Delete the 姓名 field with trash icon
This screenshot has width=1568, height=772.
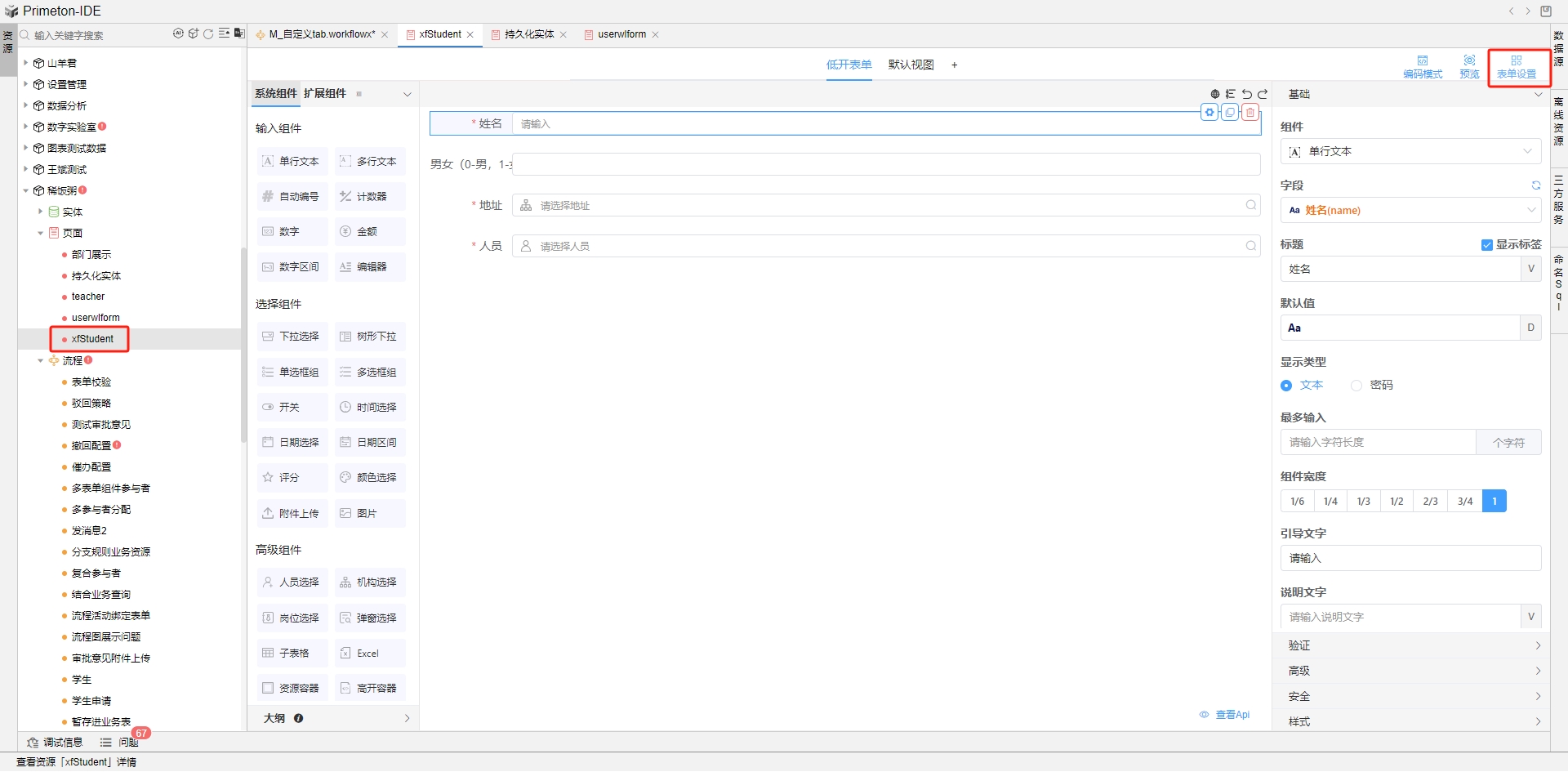point(1249,113)
